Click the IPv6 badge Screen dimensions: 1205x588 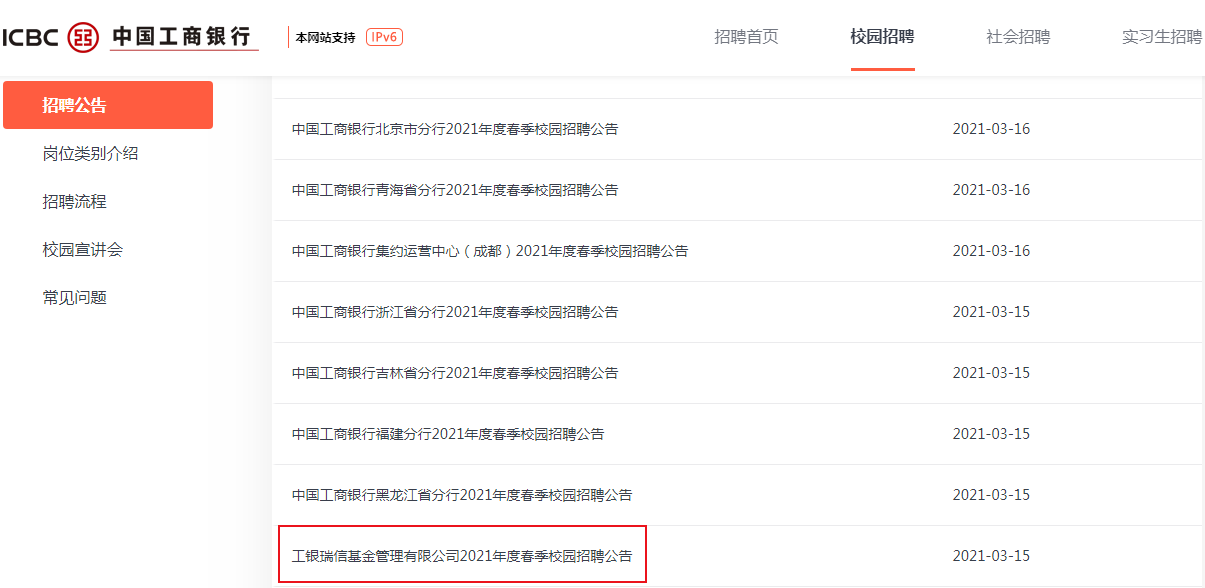(x=384, y=37)
